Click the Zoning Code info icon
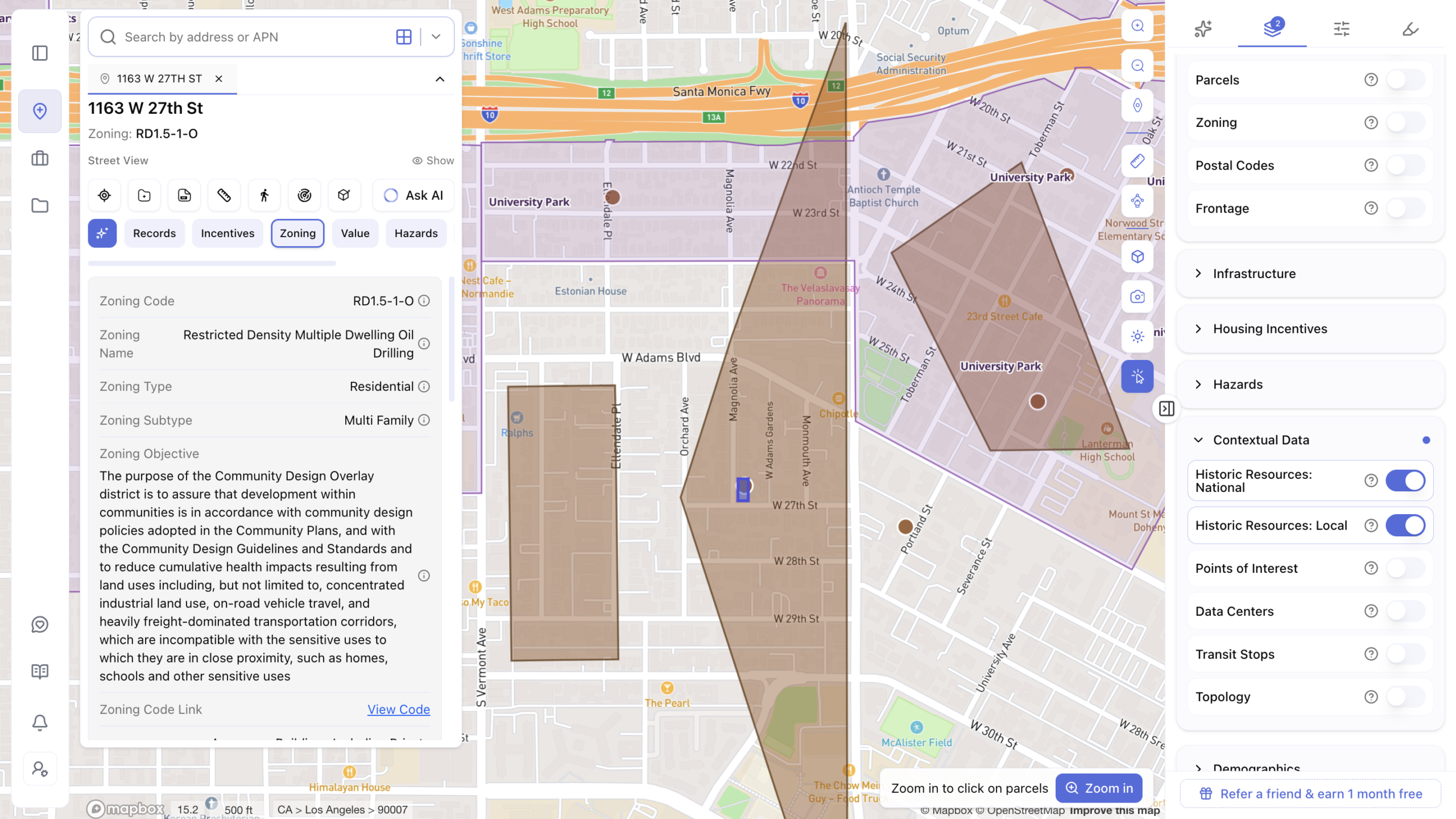Screen dimensions: 1456x819 pyautogui.click(x=424, y=300)
